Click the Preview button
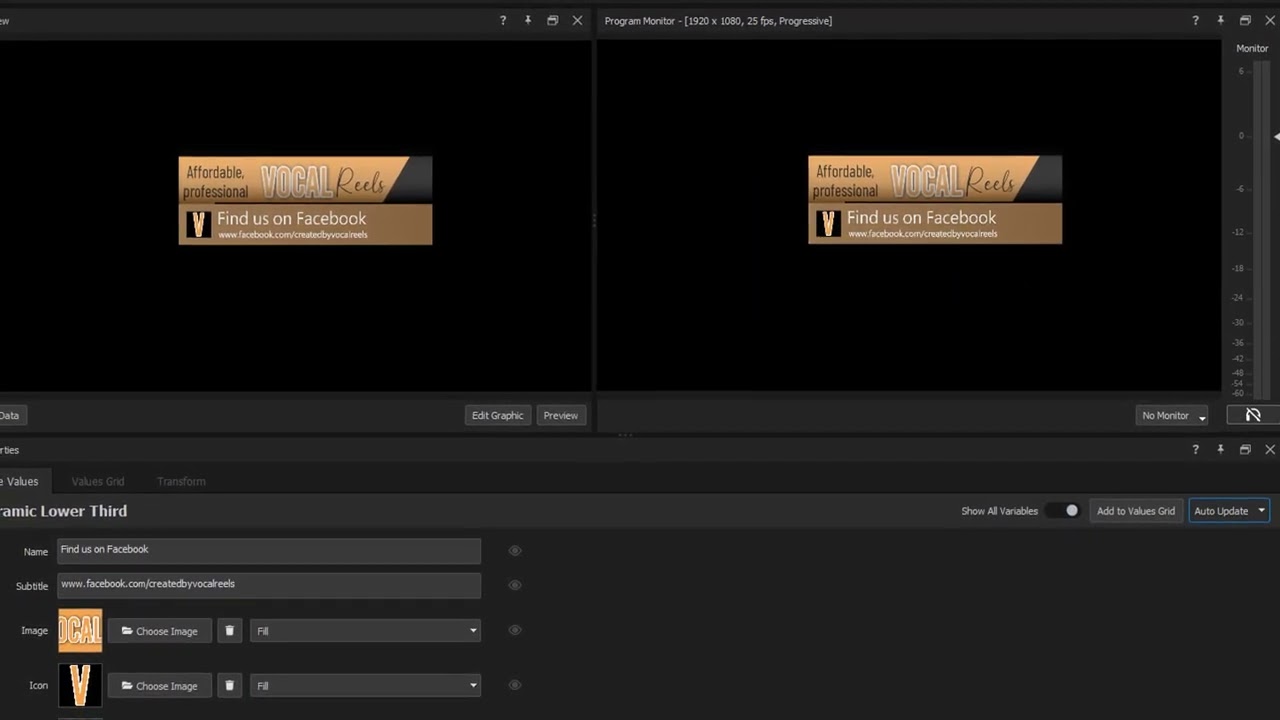Viewport: 1280px width, 720px height. [x=561, y=415]
